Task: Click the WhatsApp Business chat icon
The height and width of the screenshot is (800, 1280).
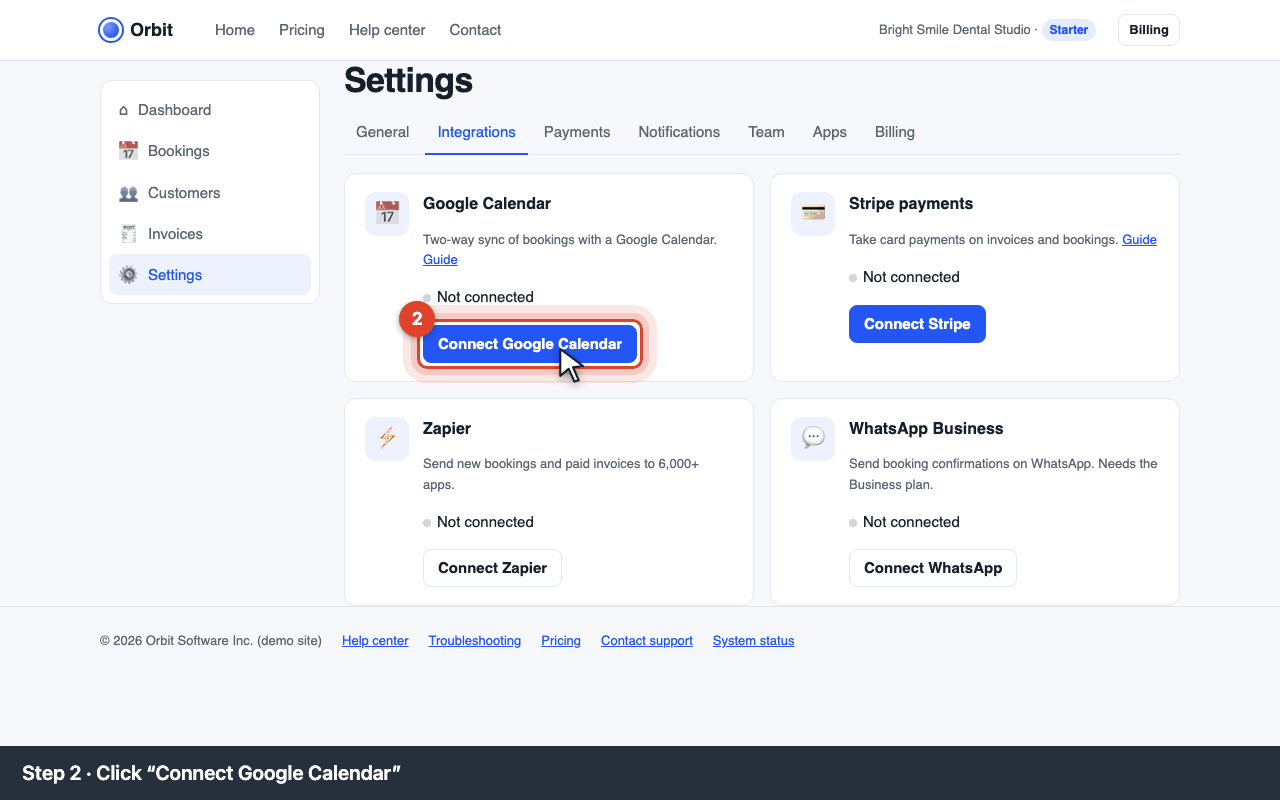Action: pyautogui.click(x=813, y=439)
